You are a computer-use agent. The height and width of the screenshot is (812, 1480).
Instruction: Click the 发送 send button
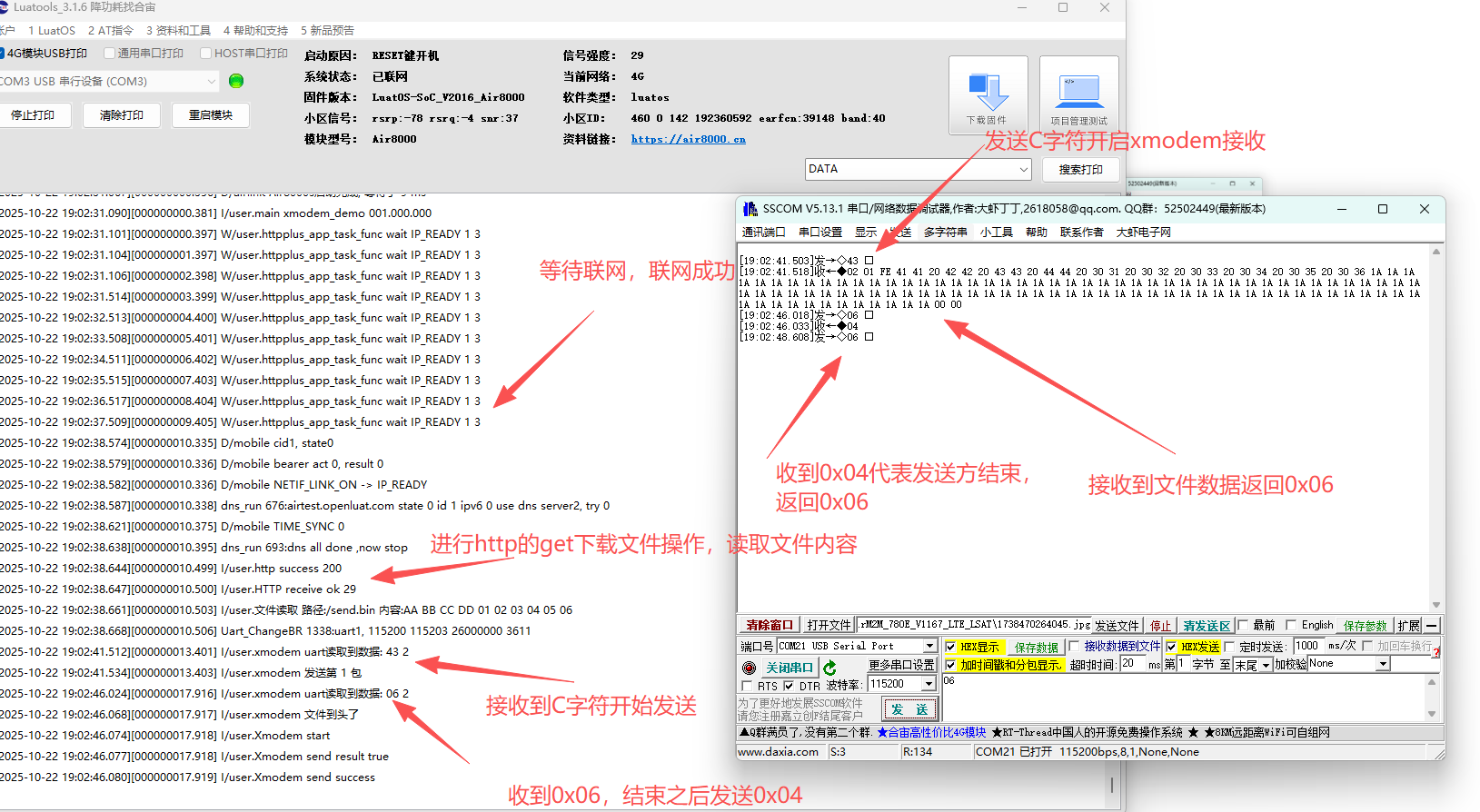909,709
